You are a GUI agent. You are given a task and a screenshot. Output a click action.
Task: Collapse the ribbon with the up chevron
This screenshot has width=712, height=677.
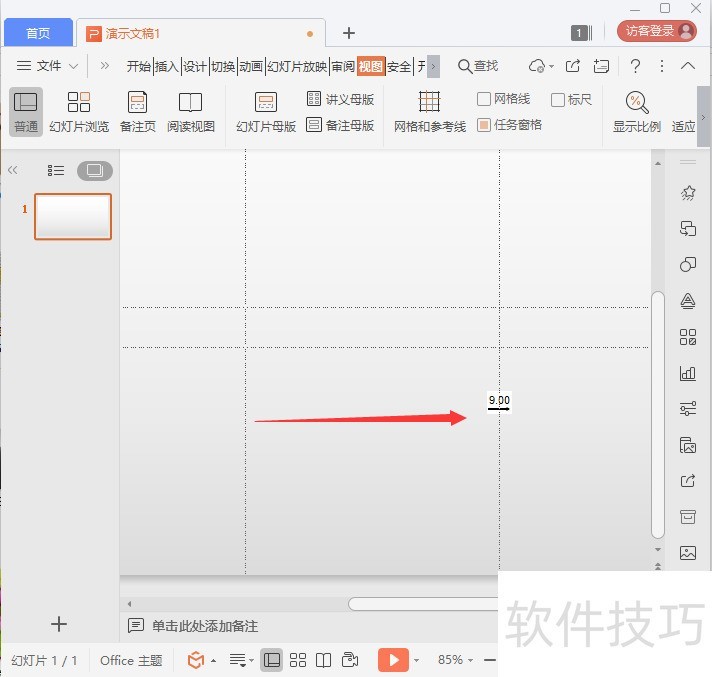click(688, 66)
